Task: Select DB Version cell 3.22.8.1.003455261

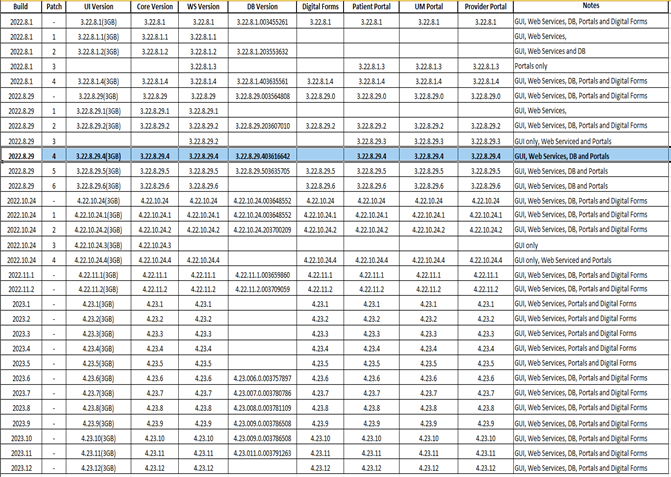Action: [262, 21]
